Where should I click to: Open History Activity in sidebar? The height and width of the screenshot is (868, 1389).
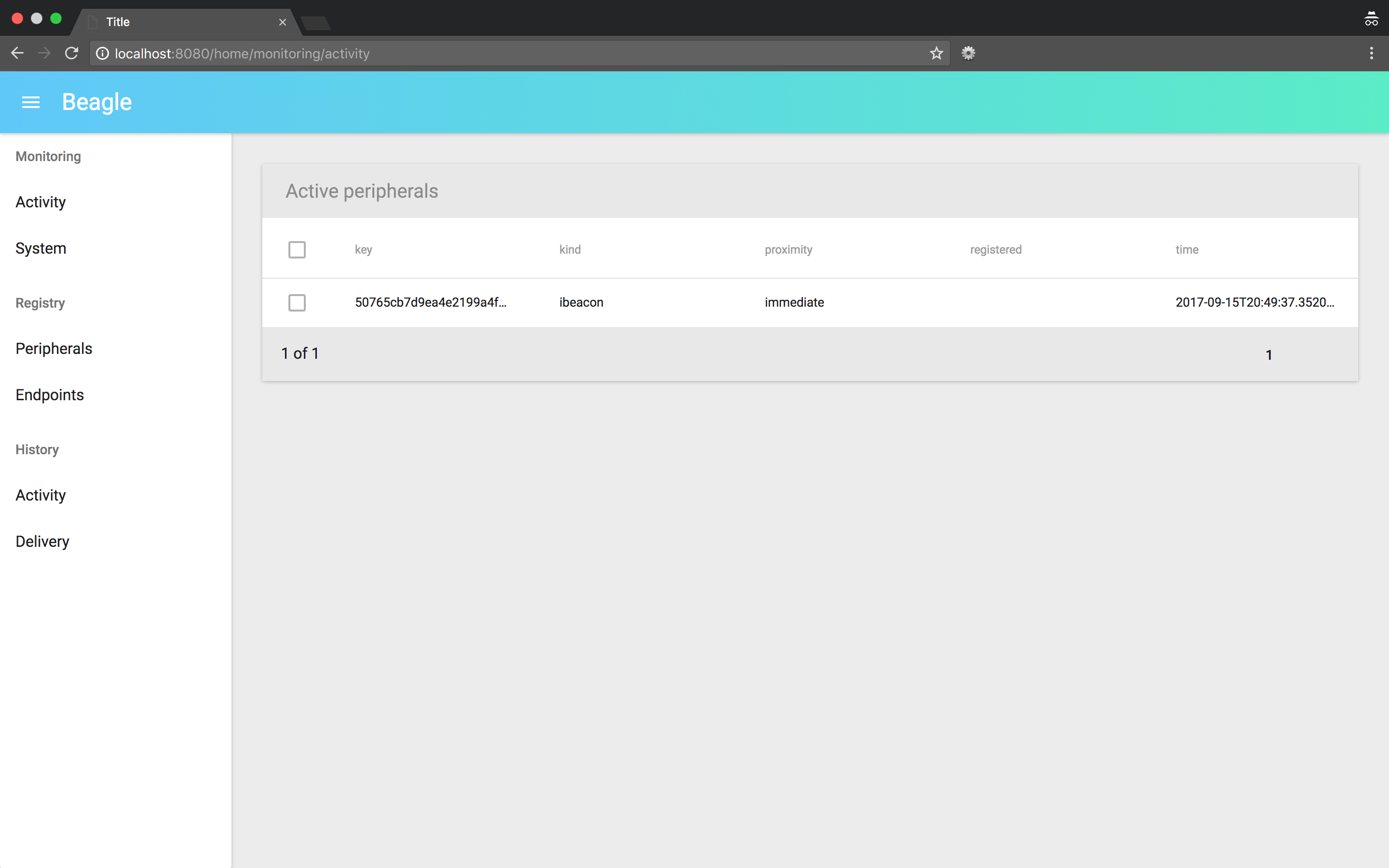41,495
